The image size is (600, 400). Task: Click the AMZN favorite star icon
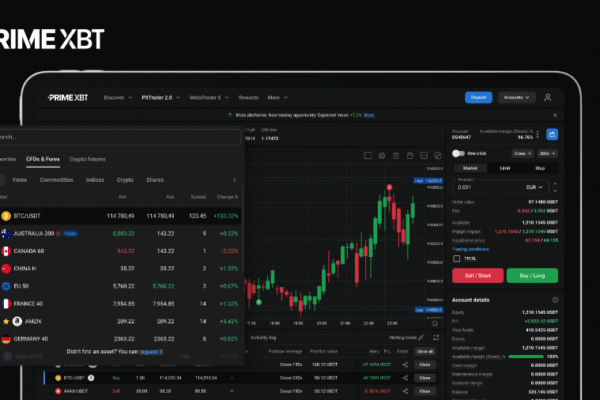click(x=6, y=322)
